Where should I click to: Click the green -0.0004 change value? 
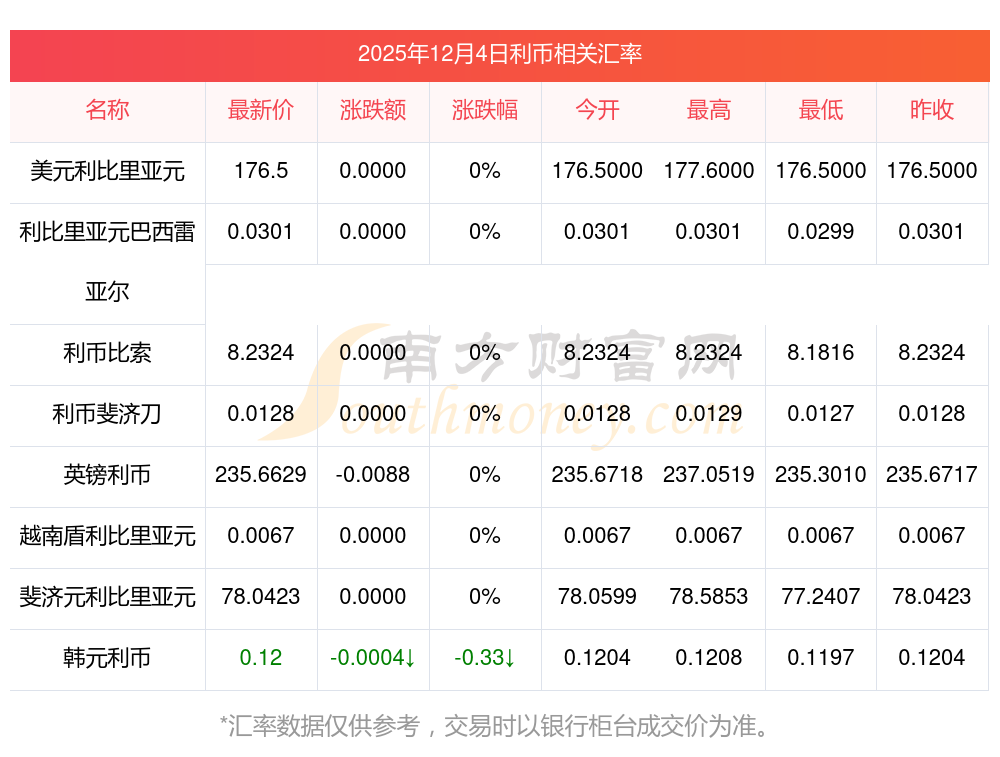pyautogui.click(x=373, y=658)
